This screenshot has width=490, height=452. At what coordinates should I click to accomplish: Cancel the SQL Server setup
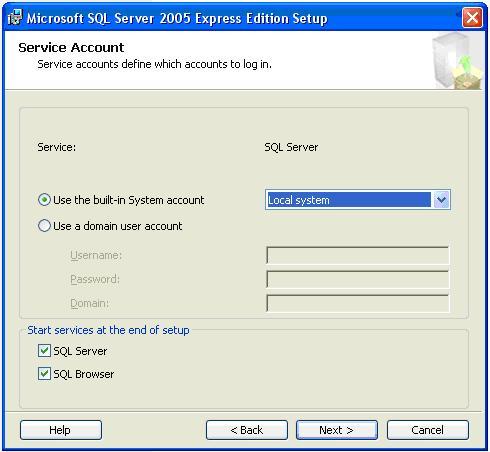coord(428,430)
